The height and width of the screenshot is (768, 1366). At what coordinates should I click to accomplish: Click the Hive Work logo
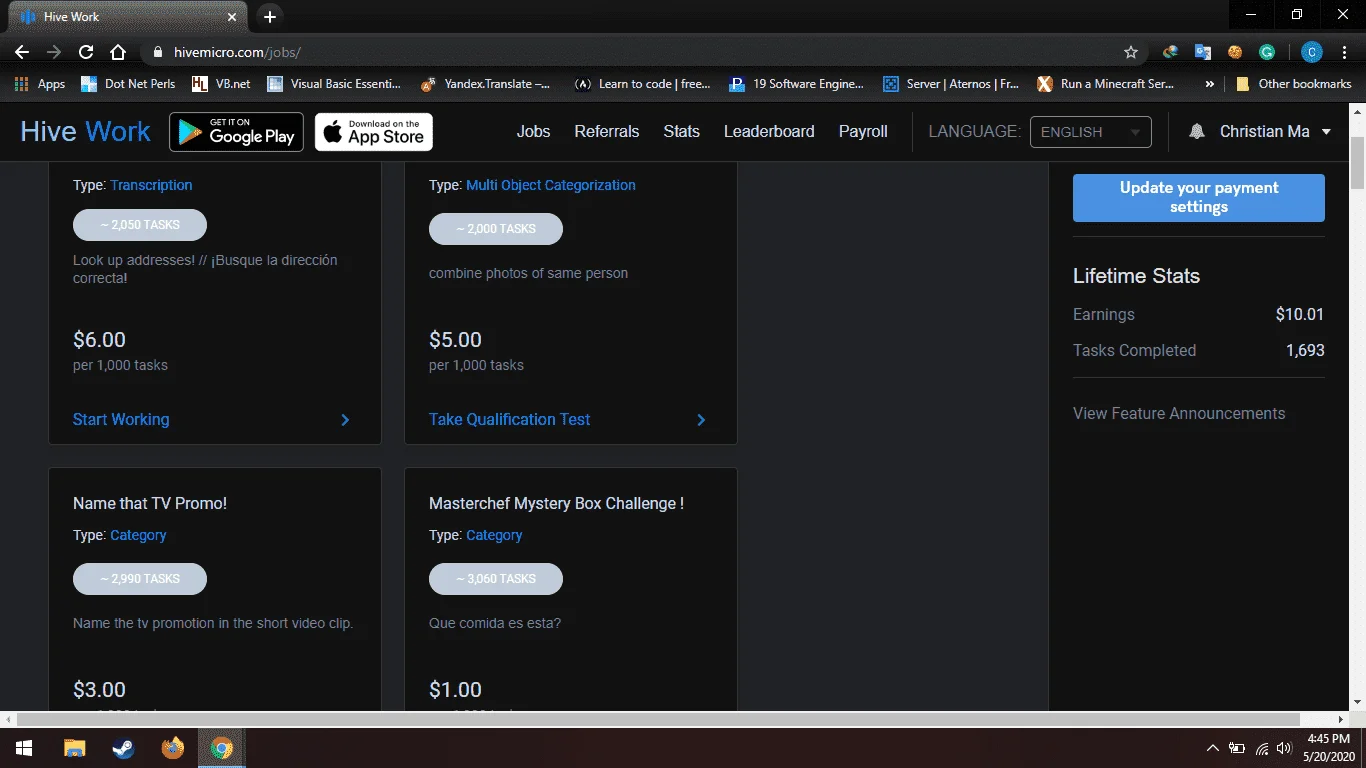click(x=85, y=131)
